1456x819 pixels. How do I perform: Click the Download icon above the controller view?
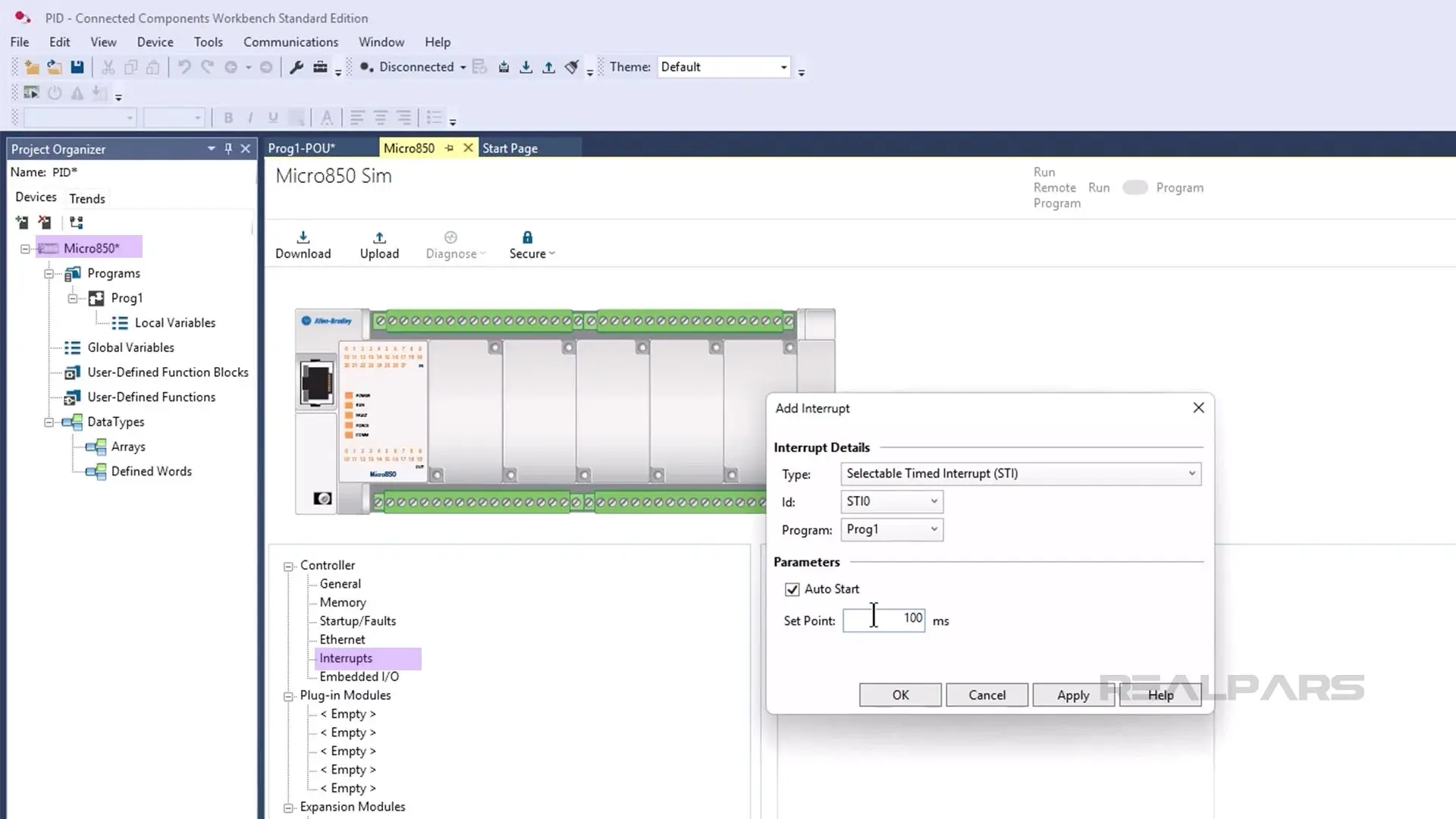tap(303, 243)
